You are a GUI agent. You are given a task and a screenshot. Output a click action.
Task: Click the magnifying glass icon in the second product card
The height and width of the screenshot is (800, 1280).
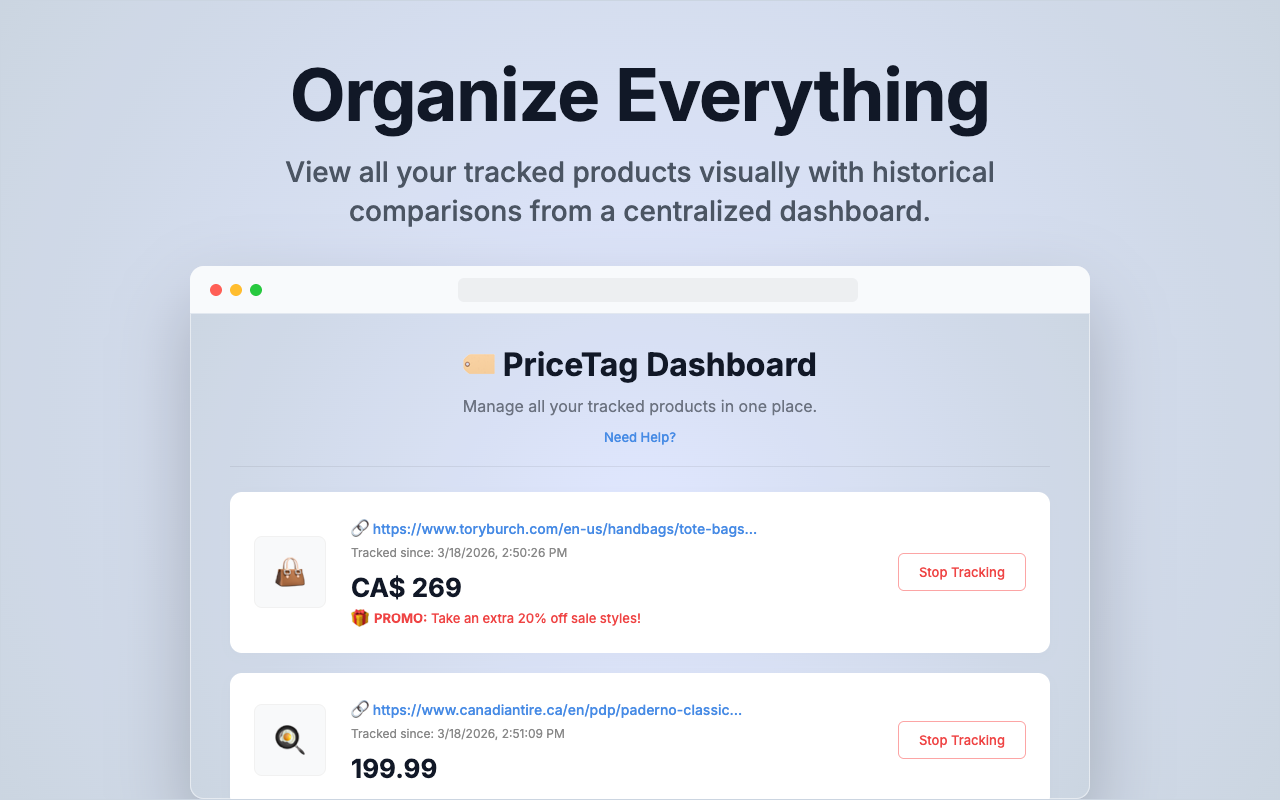click(x=289, y=739)
